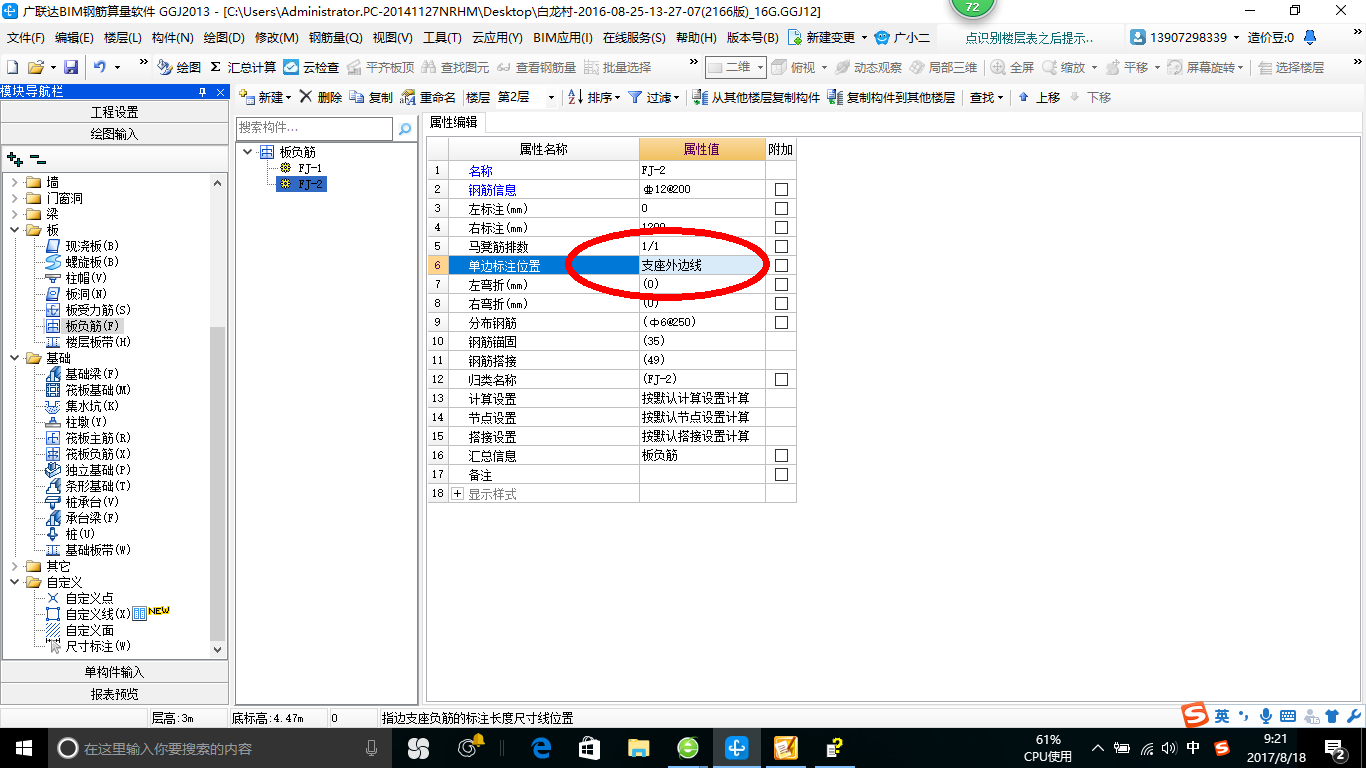The height and width of the screenshot is (768, 1366).
Task: Open 排序 sort options
Action: click(594, 97)
